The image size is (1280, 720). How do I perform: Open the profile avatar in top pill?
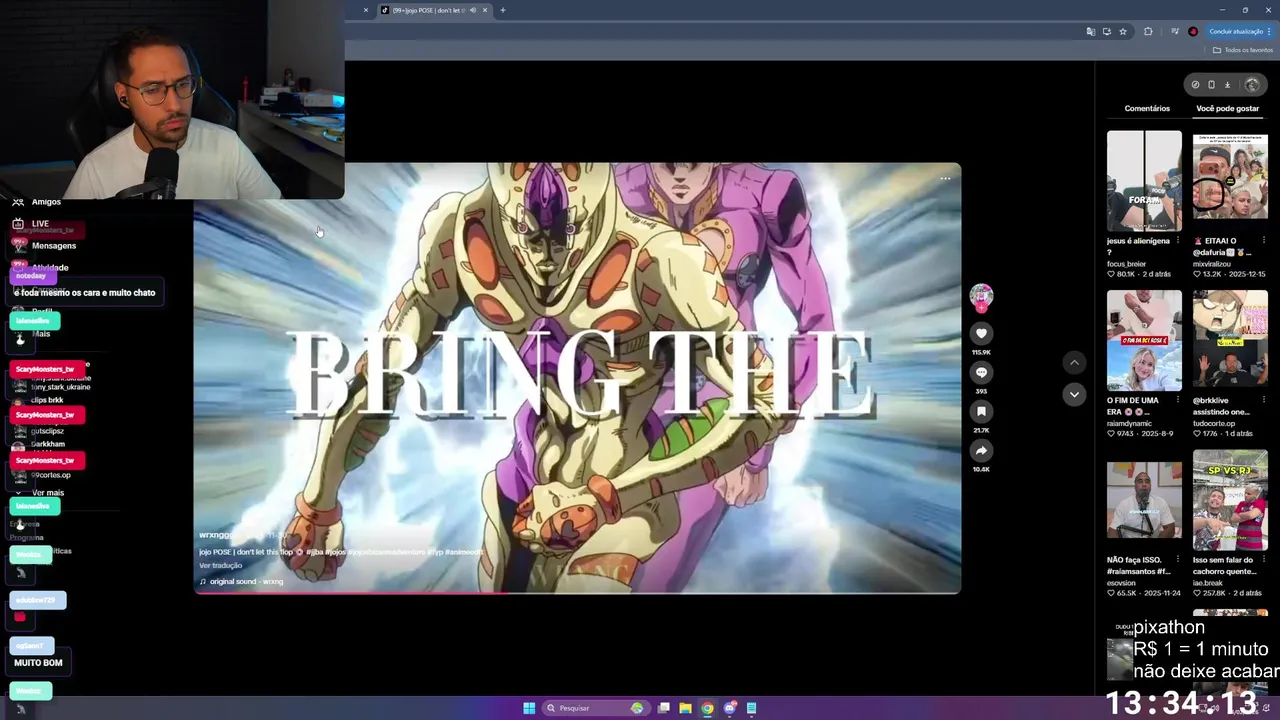(1251, 85)
